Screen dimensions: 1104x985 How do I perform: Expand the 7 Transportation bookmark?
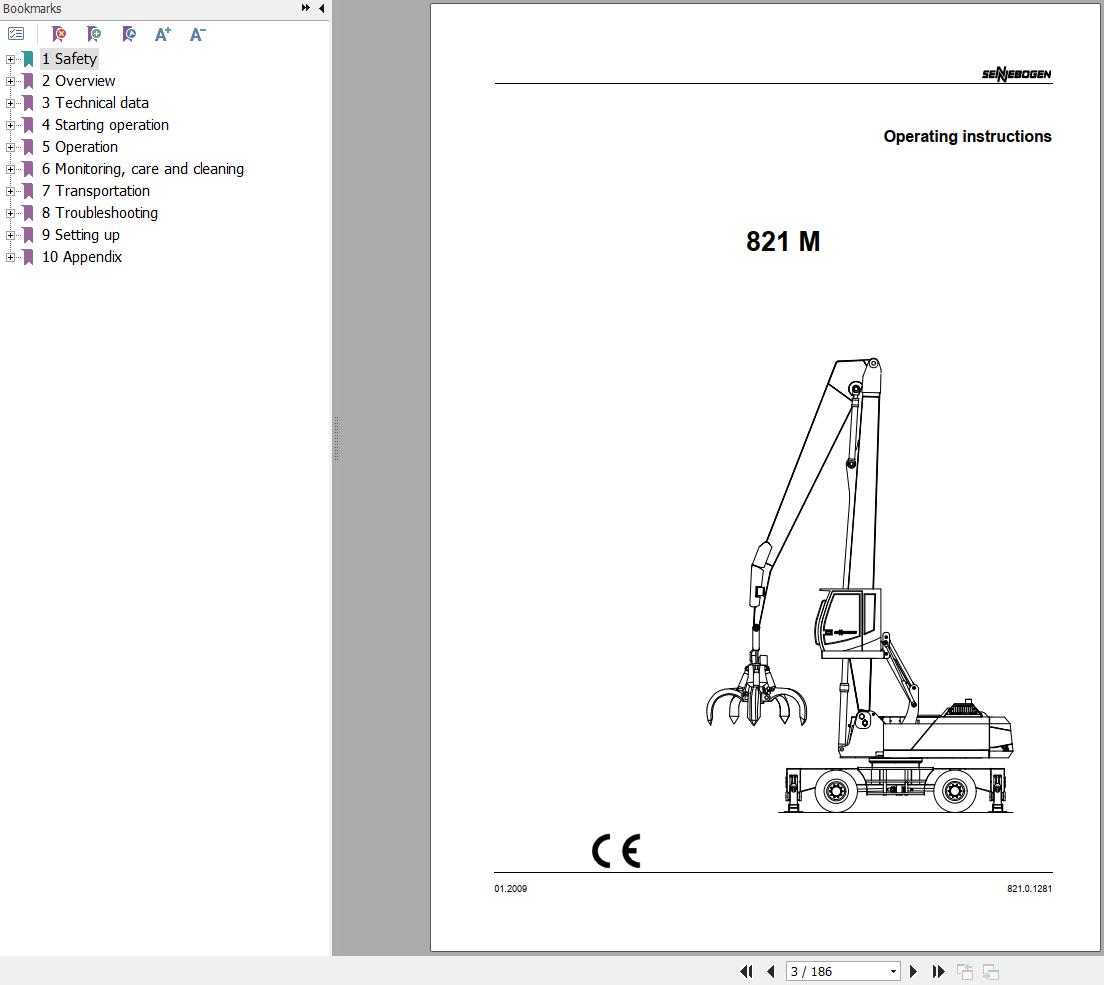point(10,192)
